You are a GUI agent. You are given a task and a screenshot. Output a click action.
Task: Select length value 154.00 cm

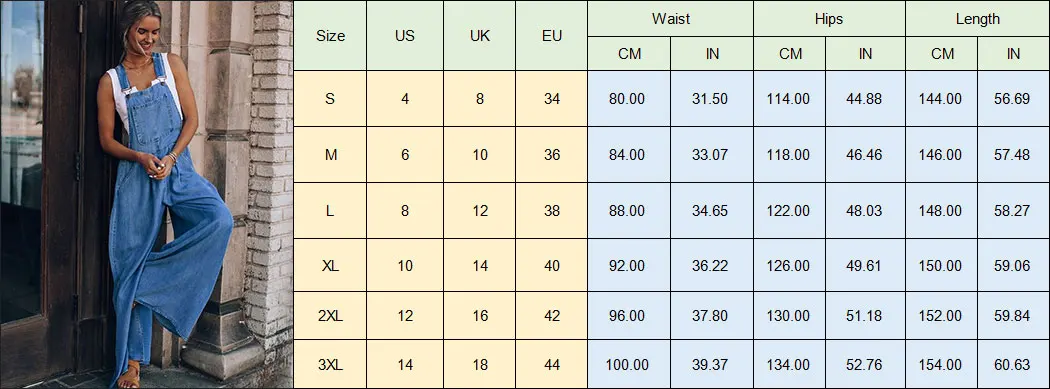(x=942, y=364)
